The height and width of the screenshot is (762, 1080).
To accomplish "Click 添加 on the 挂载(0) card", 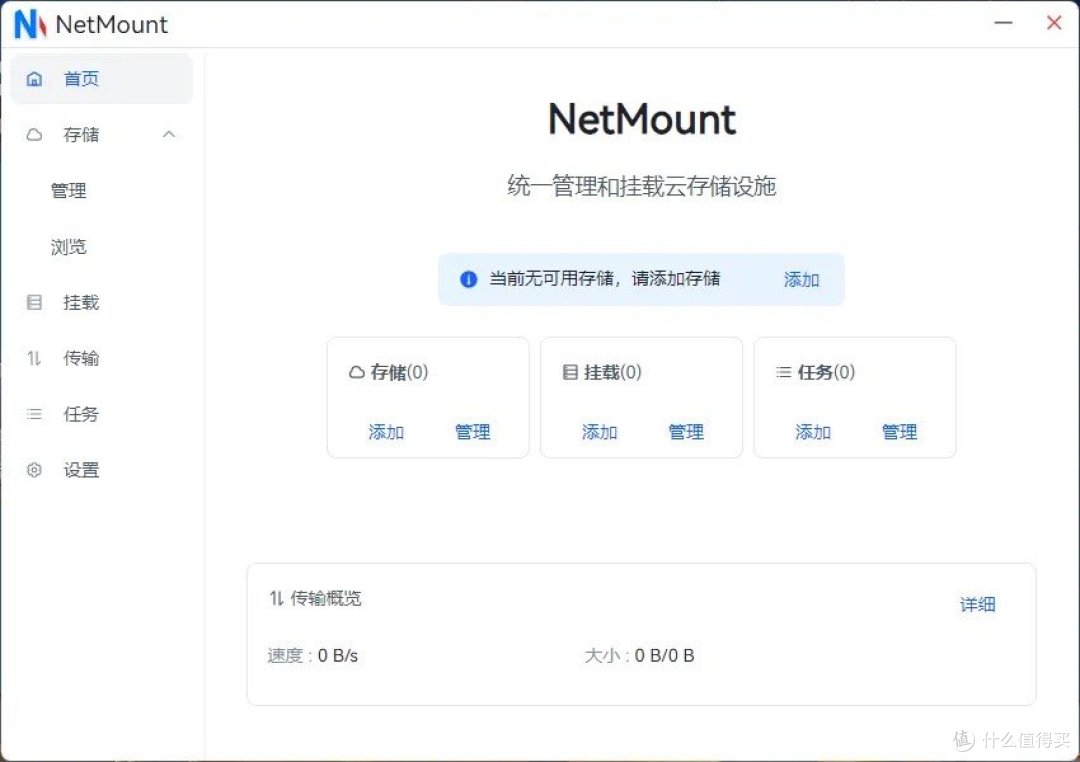I will 599,432.
